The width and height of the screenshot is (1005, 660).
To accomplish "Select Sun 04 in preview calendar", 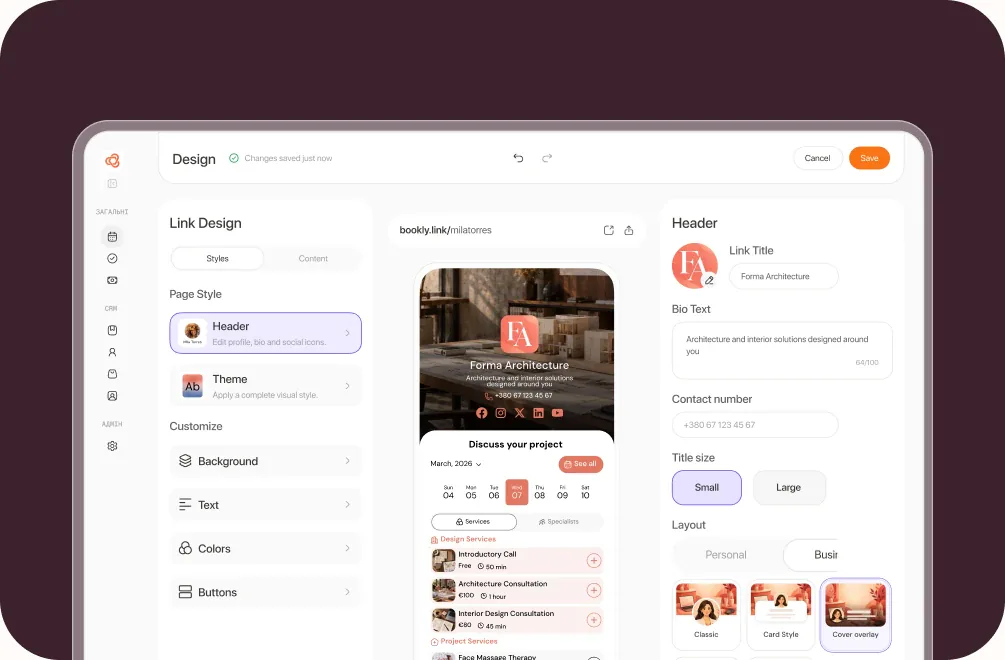I will (448, 492).
